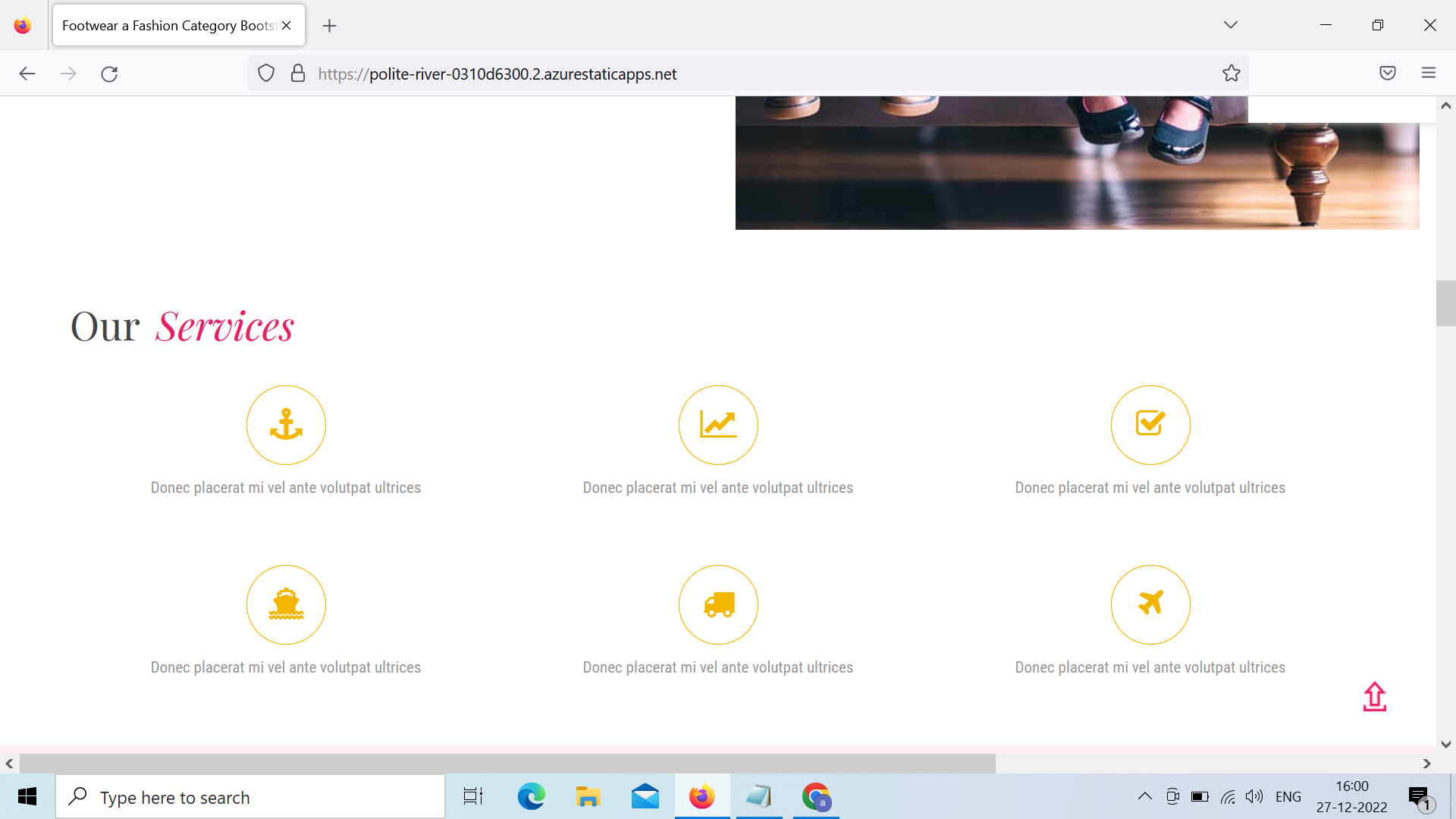This screenshot has height=819, width=1456.
Task: Expand the list all tabs chevron
Action: 1230,25
